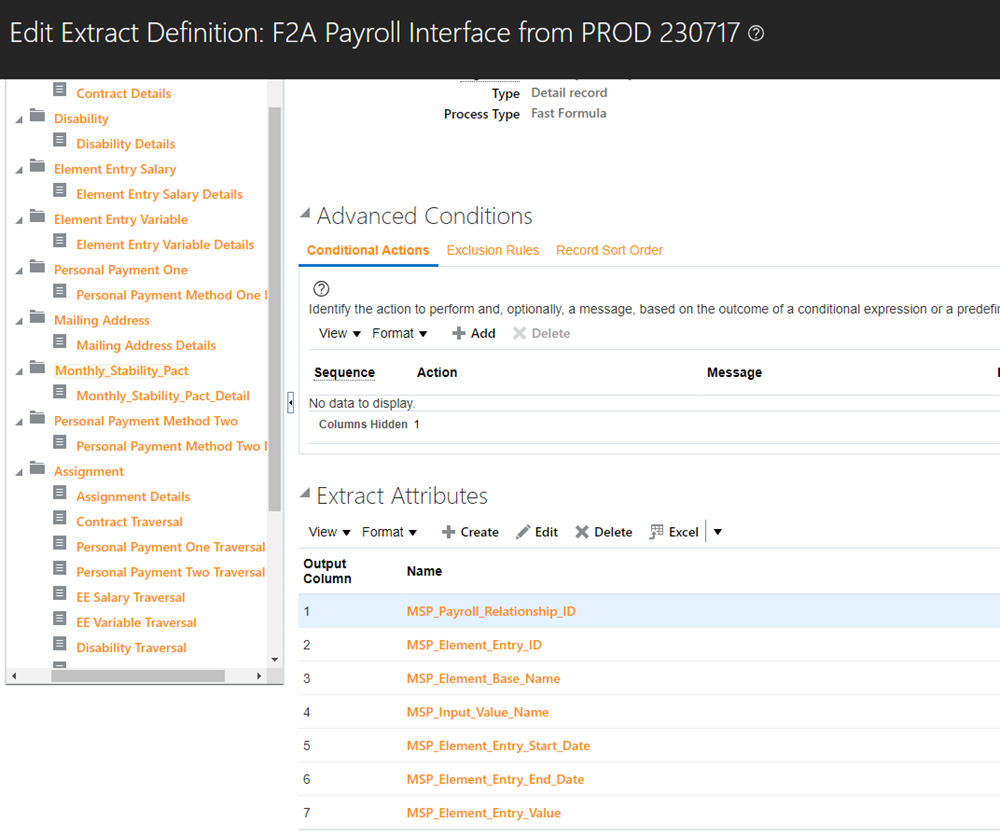
Task: Click the Assignment Details record icon
Action: (60, 492)
